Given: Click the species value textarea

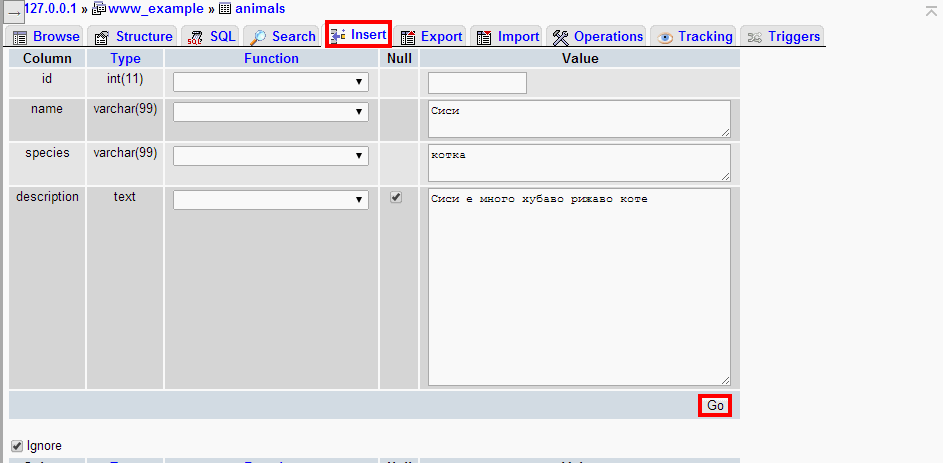Looking at the screenshot, I should 580,162.
